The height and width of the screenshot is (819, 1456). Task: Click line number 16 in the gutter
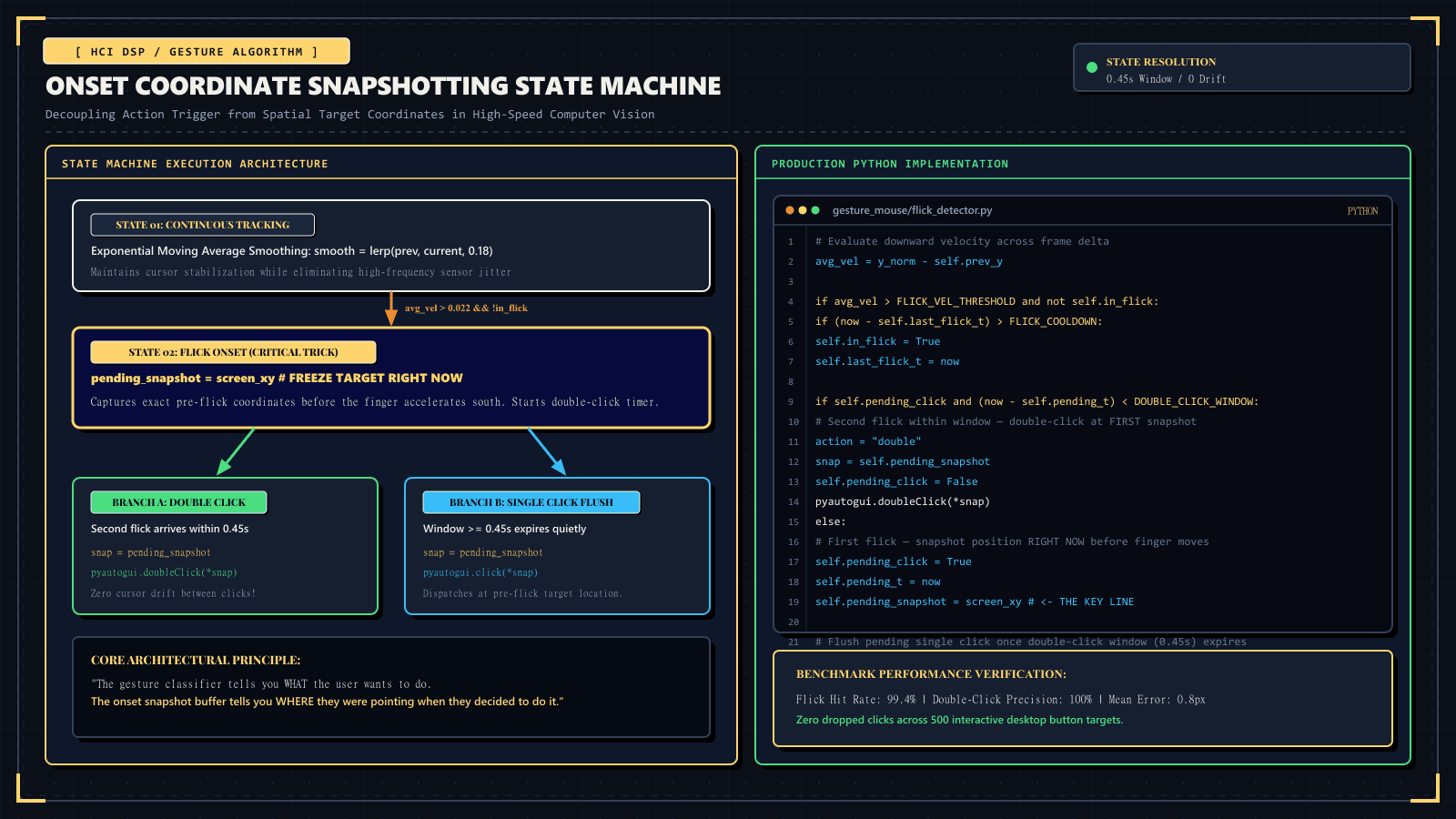(x=794, y=542)
